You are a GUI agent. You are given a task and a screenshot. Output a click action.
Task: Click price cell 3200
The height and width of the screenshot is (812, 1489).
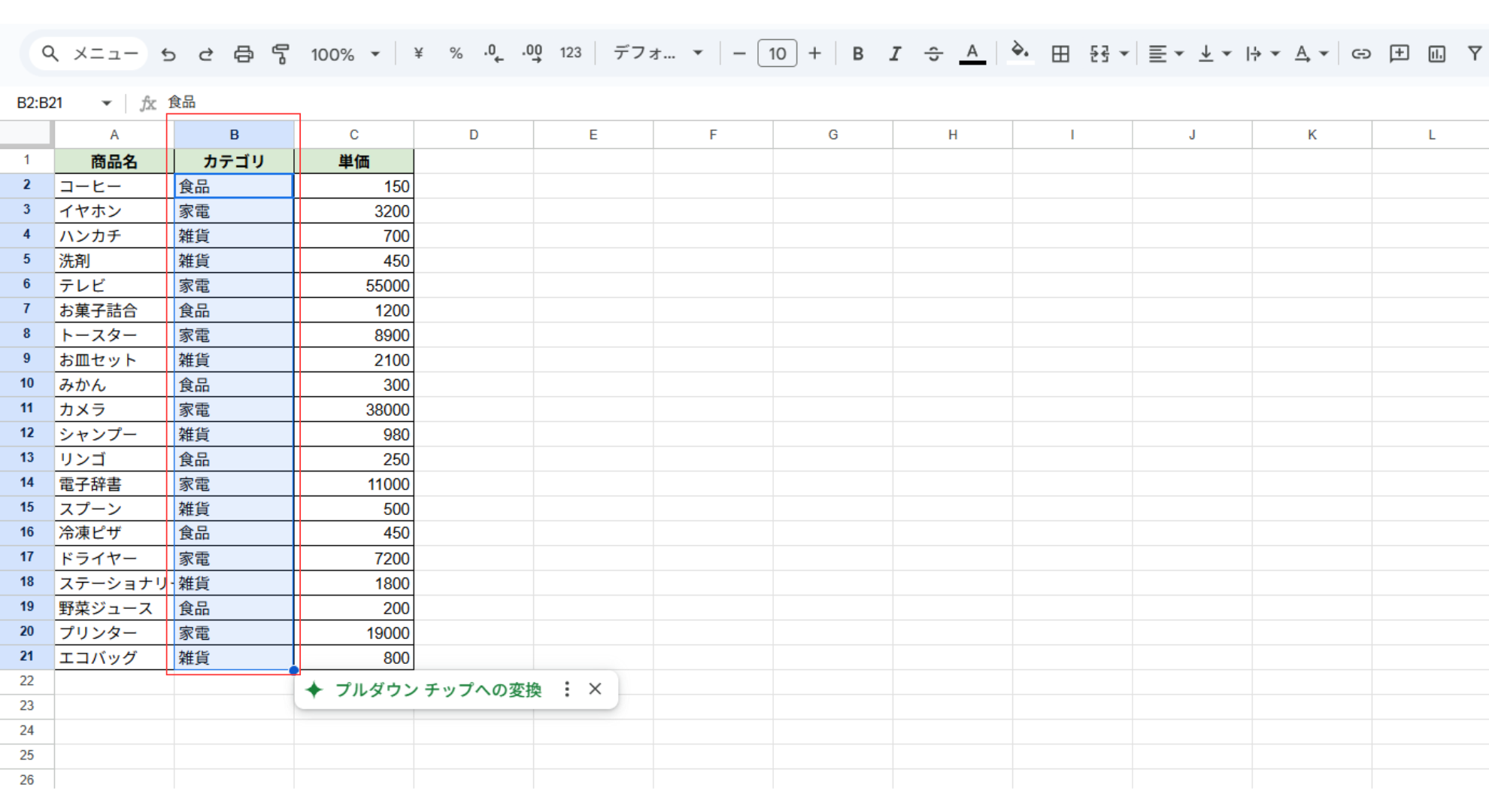coord(353,211)
